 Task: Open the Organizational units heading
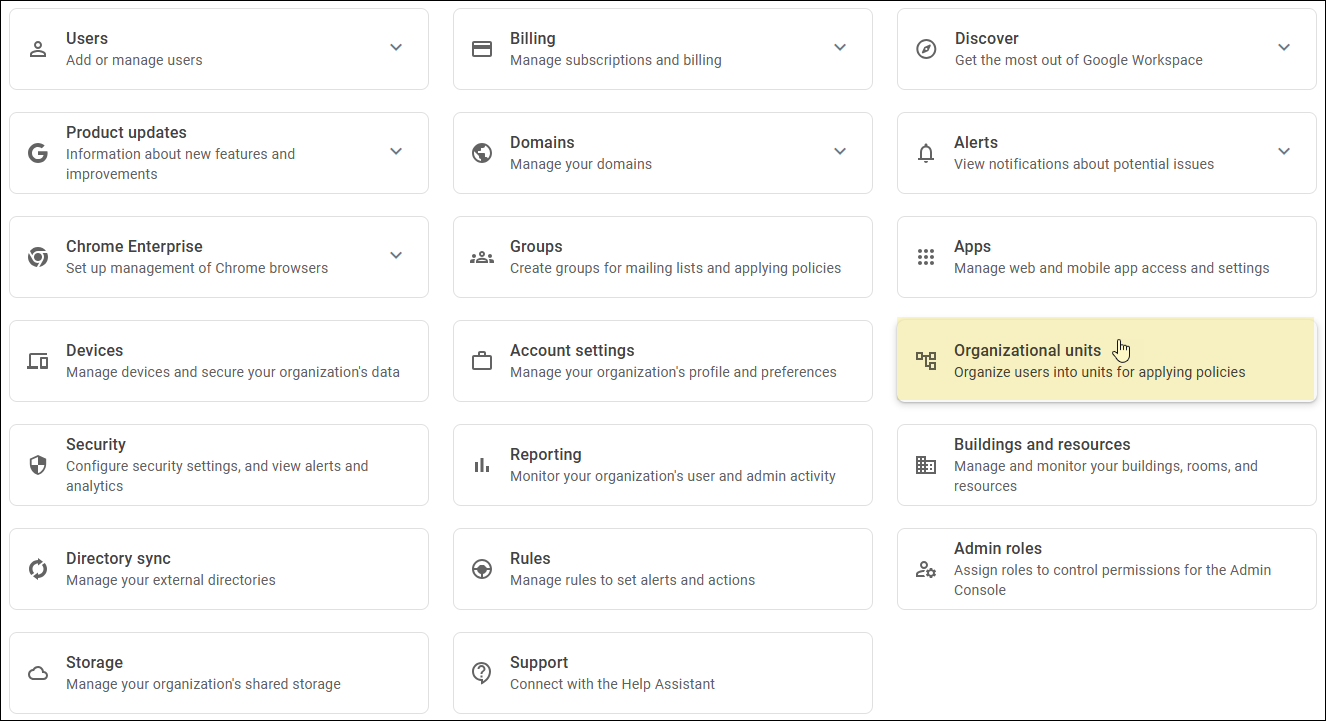pos(1027,350)
